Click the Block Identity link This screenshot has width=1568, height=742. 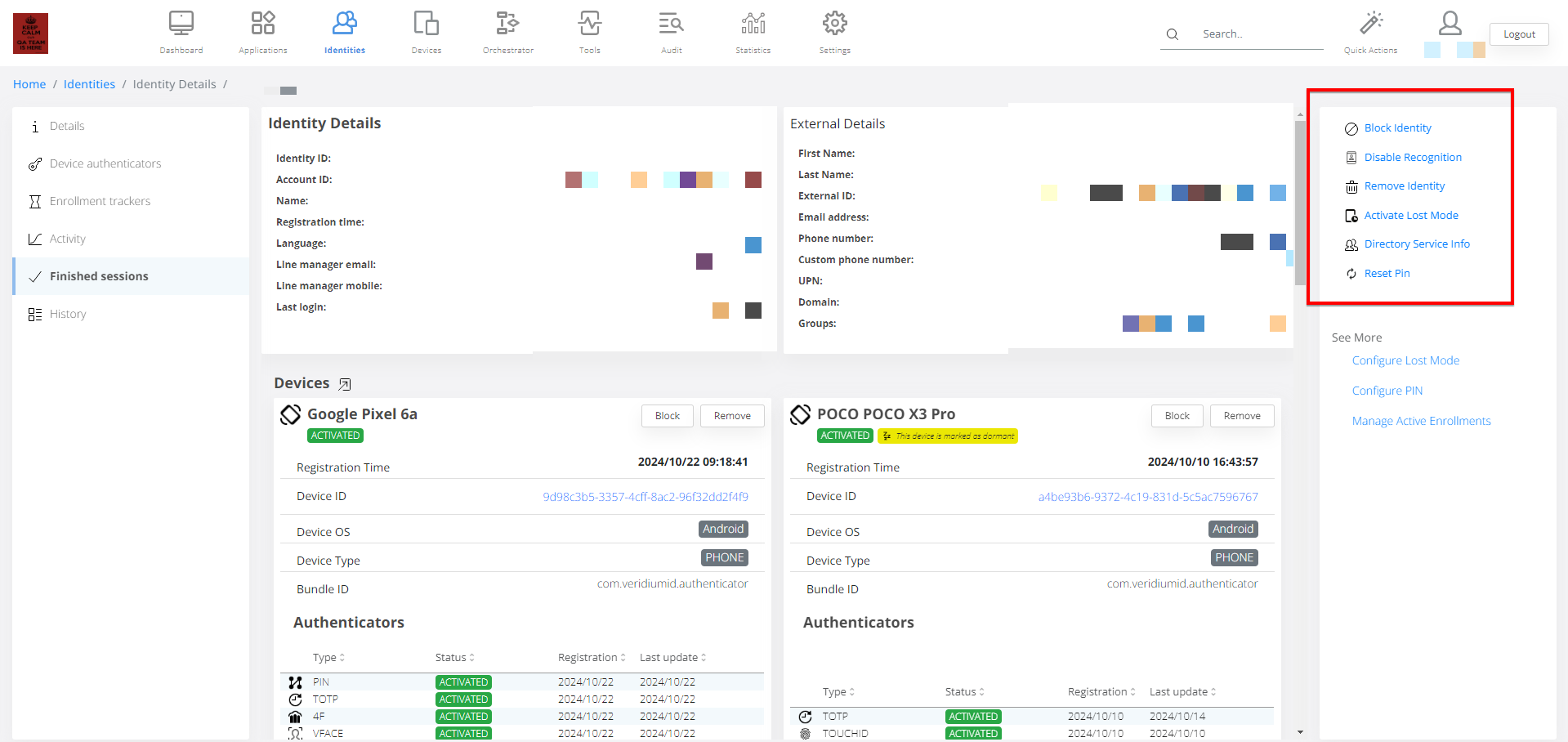pos(1397,128)
